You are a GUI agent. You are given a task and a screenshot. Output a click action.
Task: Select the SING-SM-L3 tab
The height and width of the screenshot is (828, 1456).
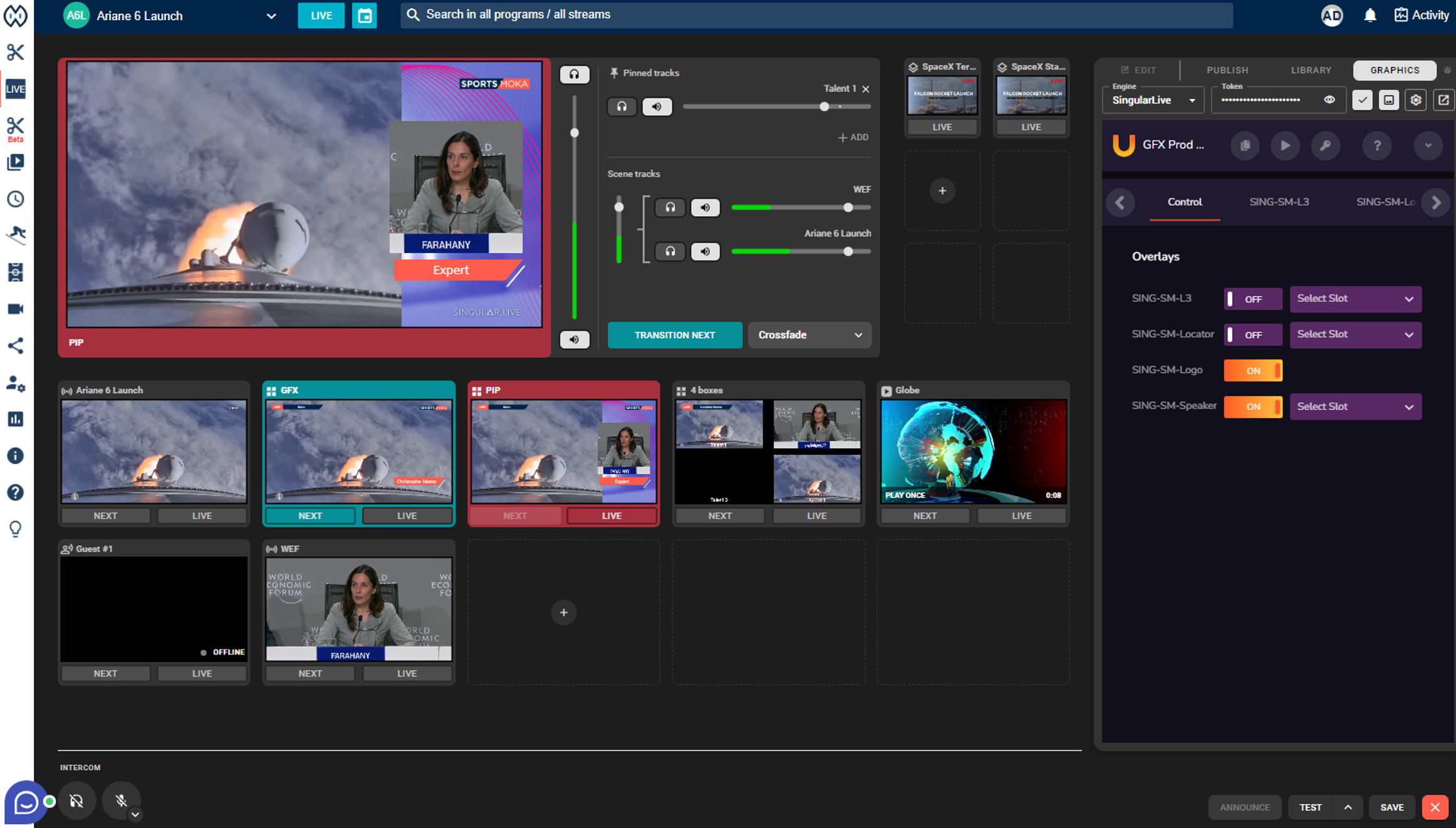(1279, 202)
